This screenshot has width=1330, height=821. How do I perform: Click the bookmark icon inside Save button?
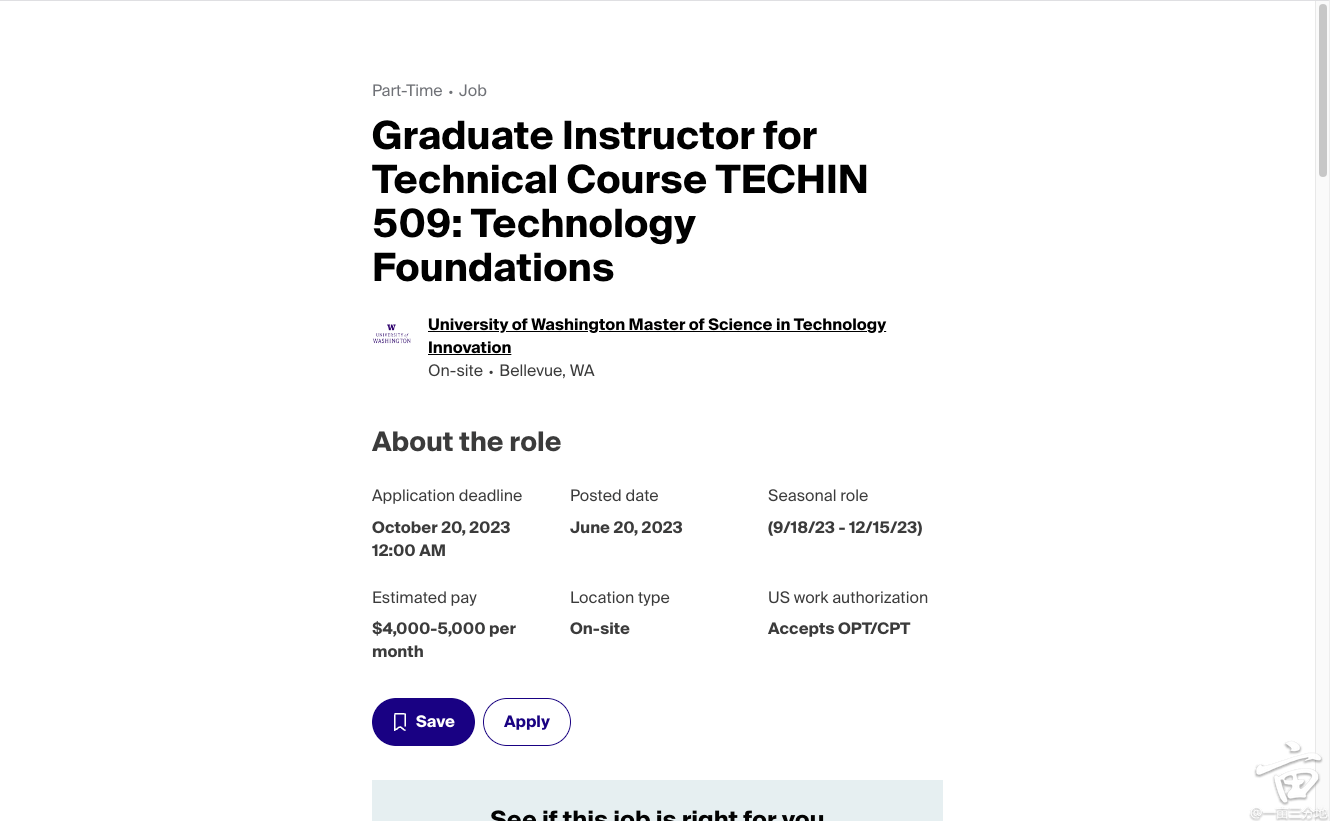400,722
